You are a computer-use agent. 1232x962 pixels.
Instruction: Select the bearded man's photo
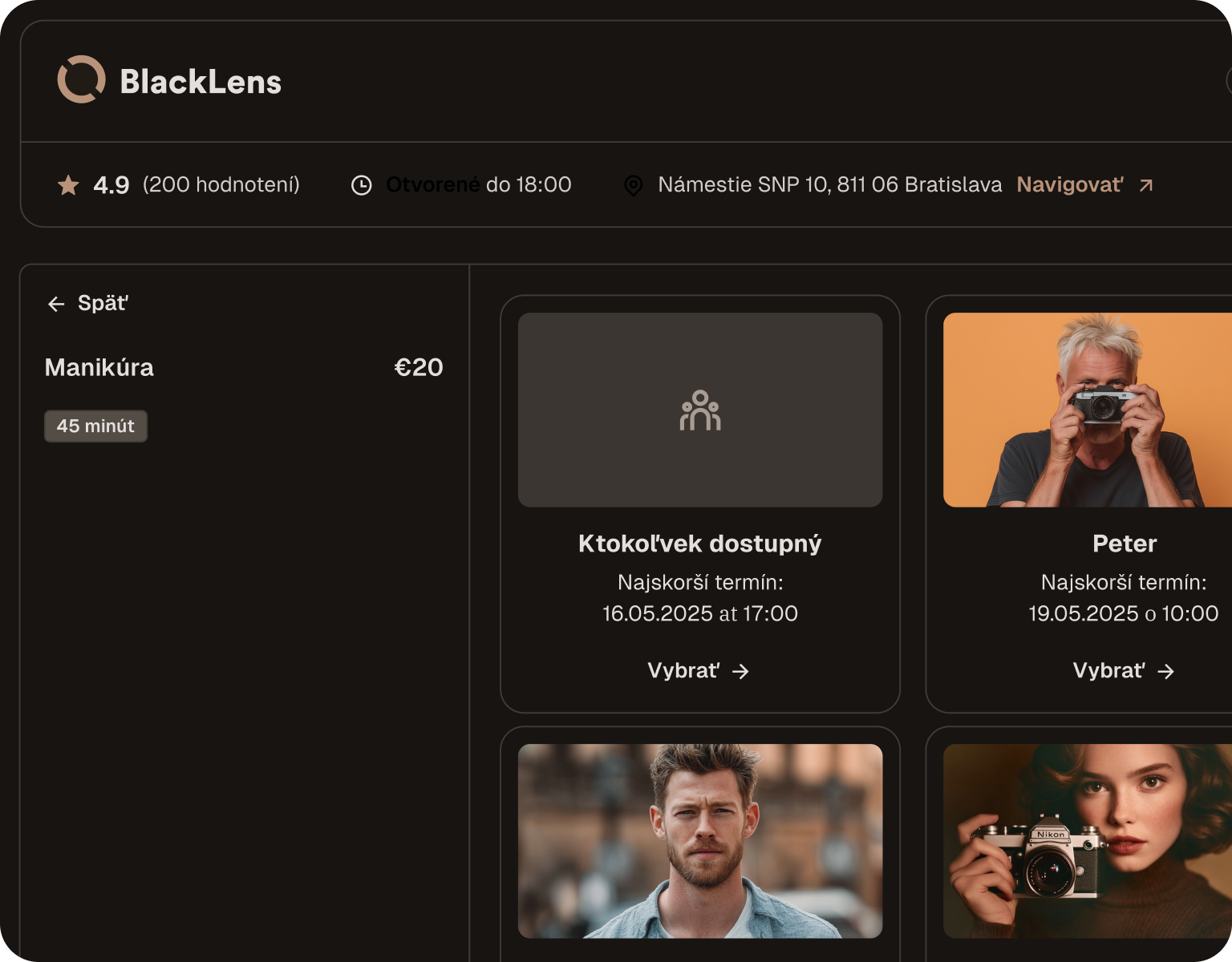[x=700, y=841]
